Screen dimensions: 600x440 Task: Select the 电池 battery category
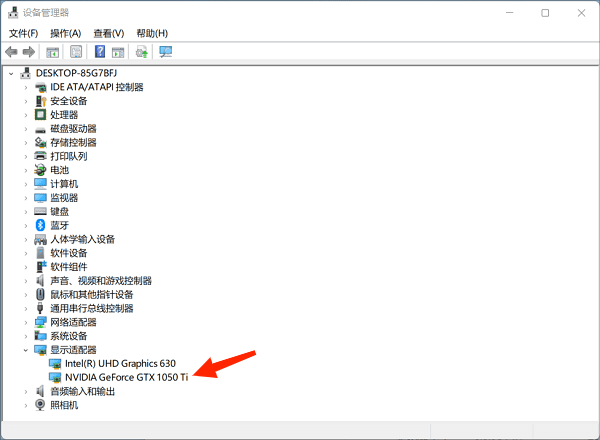click(59, 170)
